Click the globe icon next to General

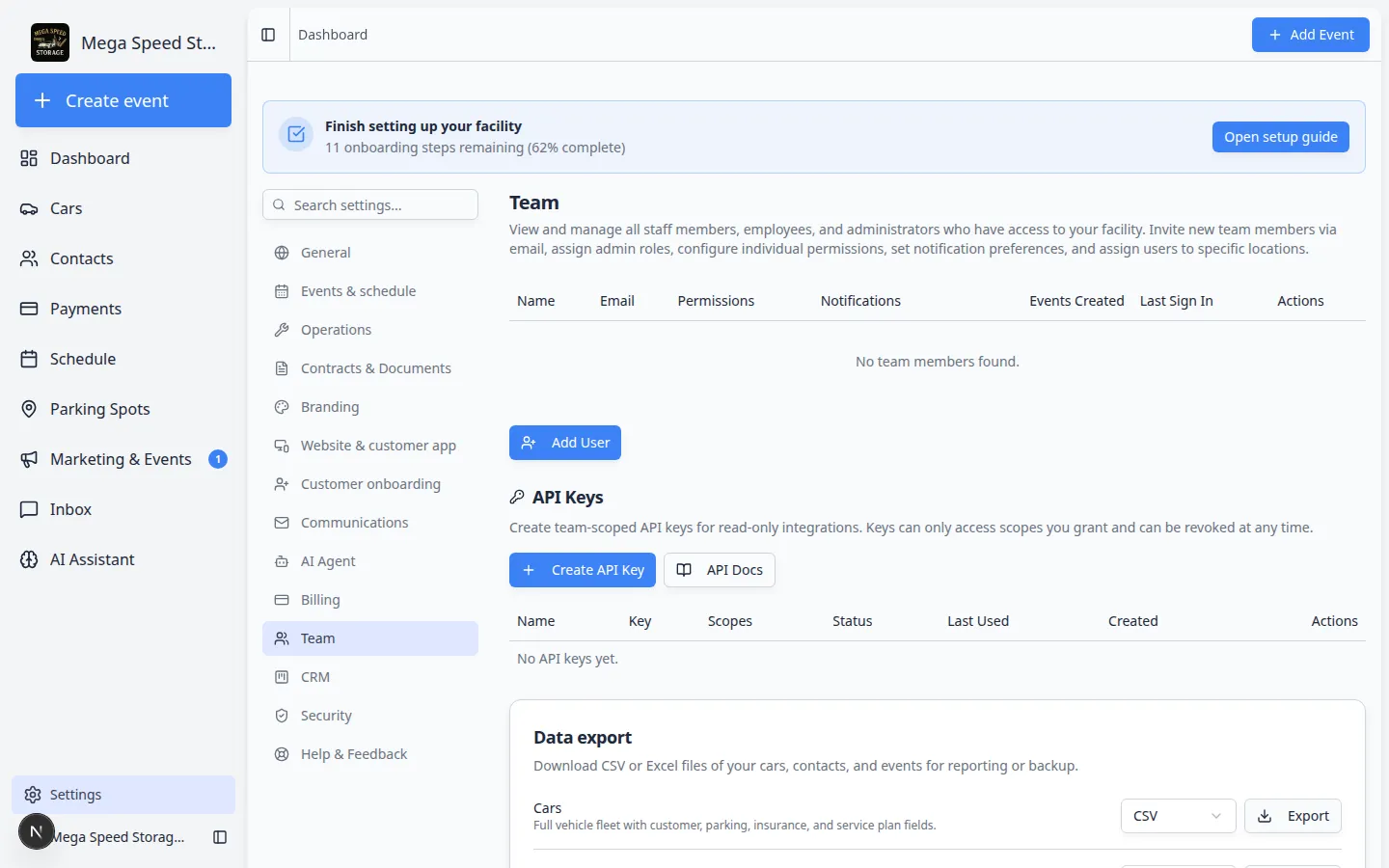pyautogui.click(x=282, y=253)
